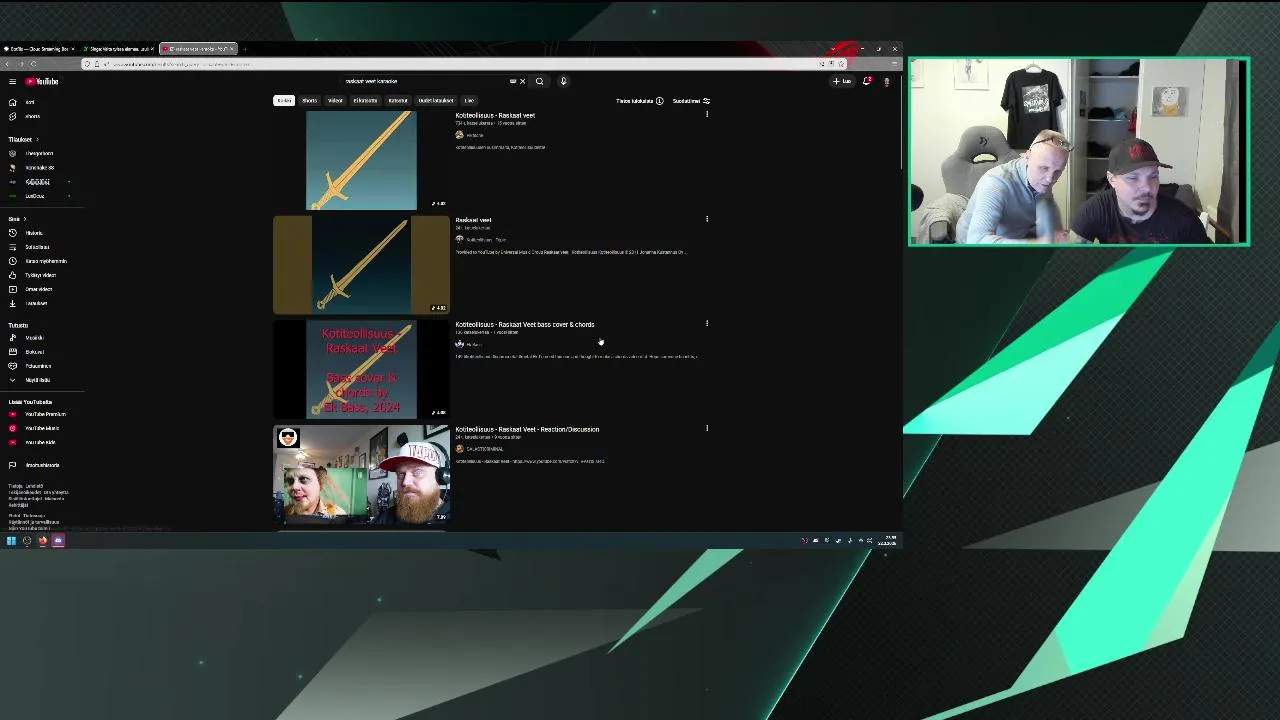Switch to the second browser tab
Screen dimensions: 1280x720
point(117,49)
